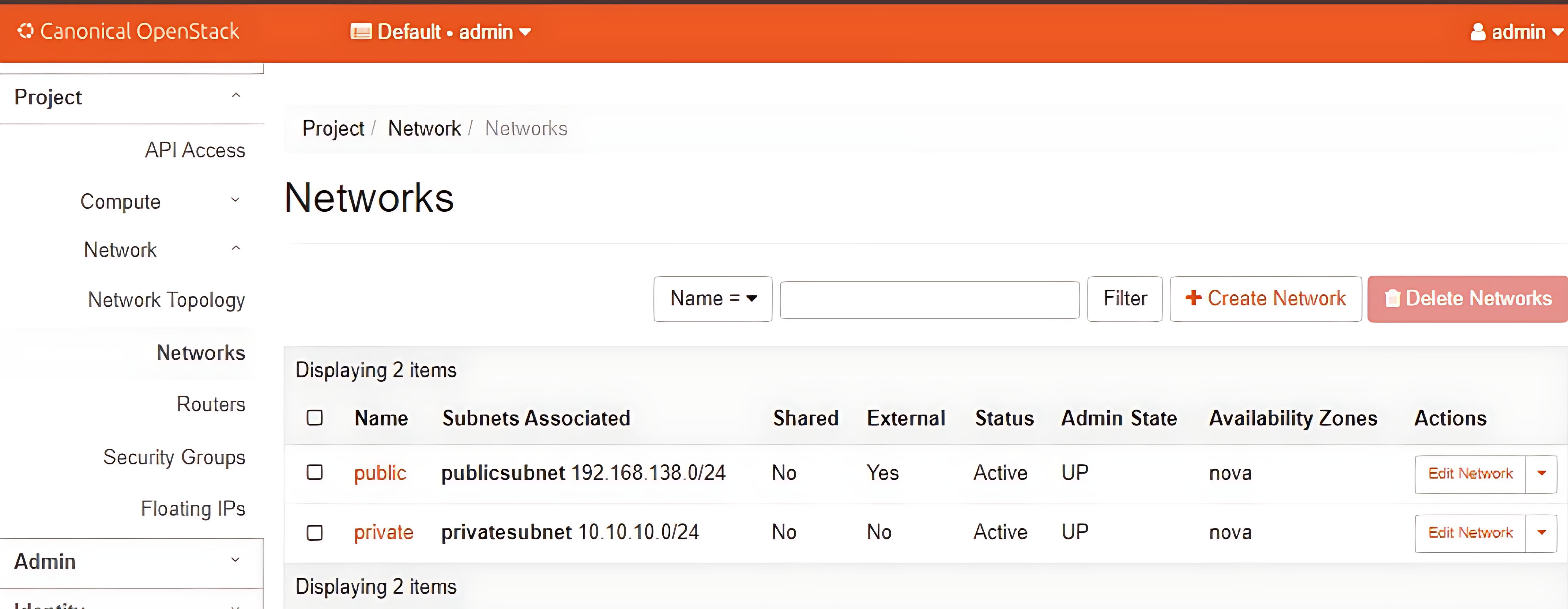Screen dimensions: 1568x609
Task: Click the Canonical OpenStack logo icon
Action: pos(25,31)
